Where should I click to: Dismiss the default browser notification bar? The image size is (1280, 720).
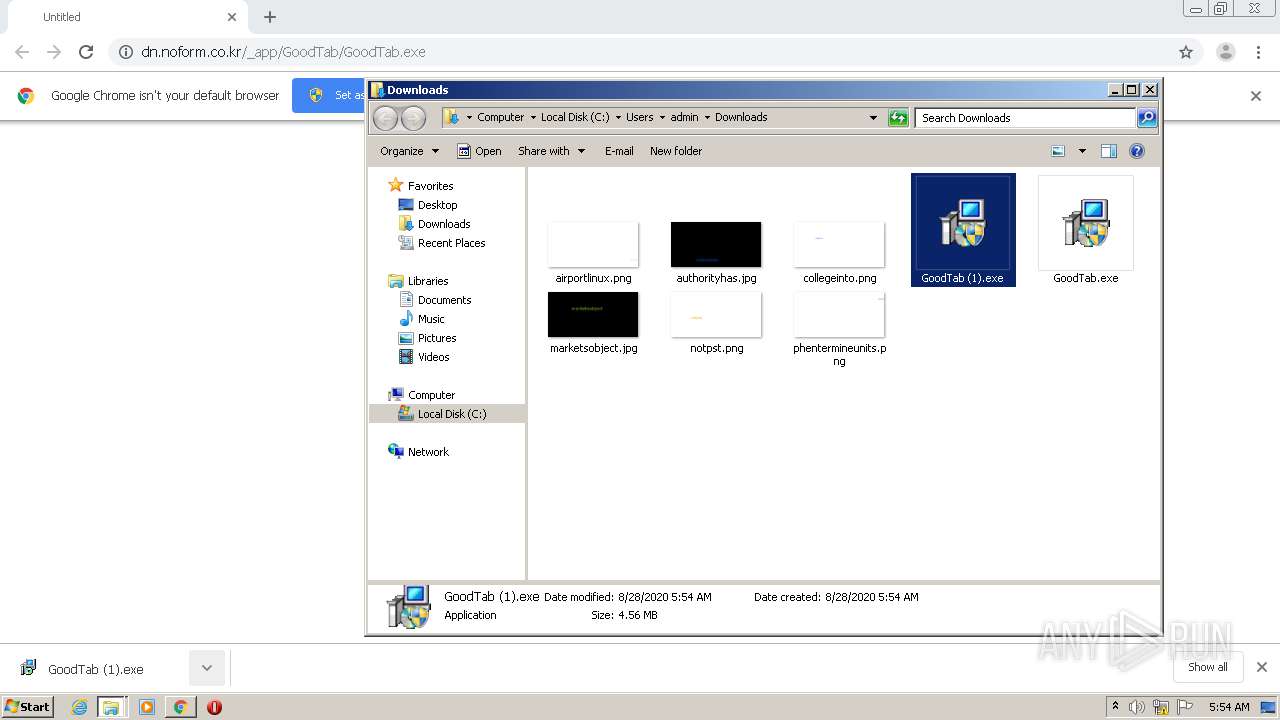tap(1256, 96)
